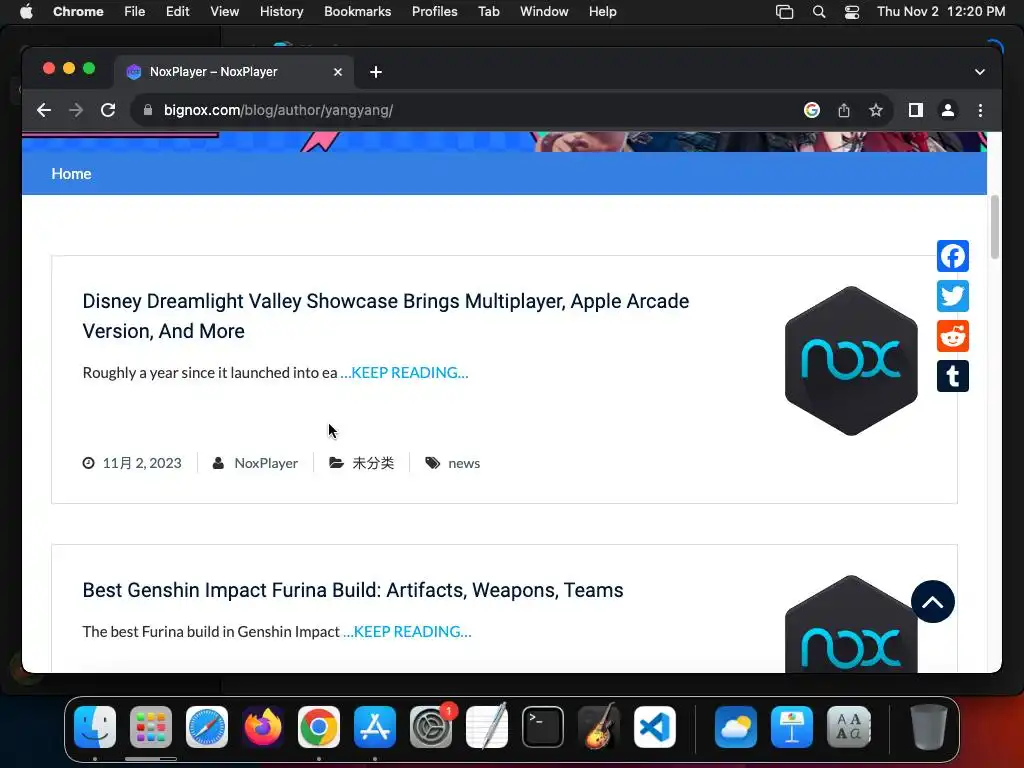Image resolution: width=1024 pixels, height=768 pixels.
Task: Open the Chrome menu bar item
Action: (78, 12)
